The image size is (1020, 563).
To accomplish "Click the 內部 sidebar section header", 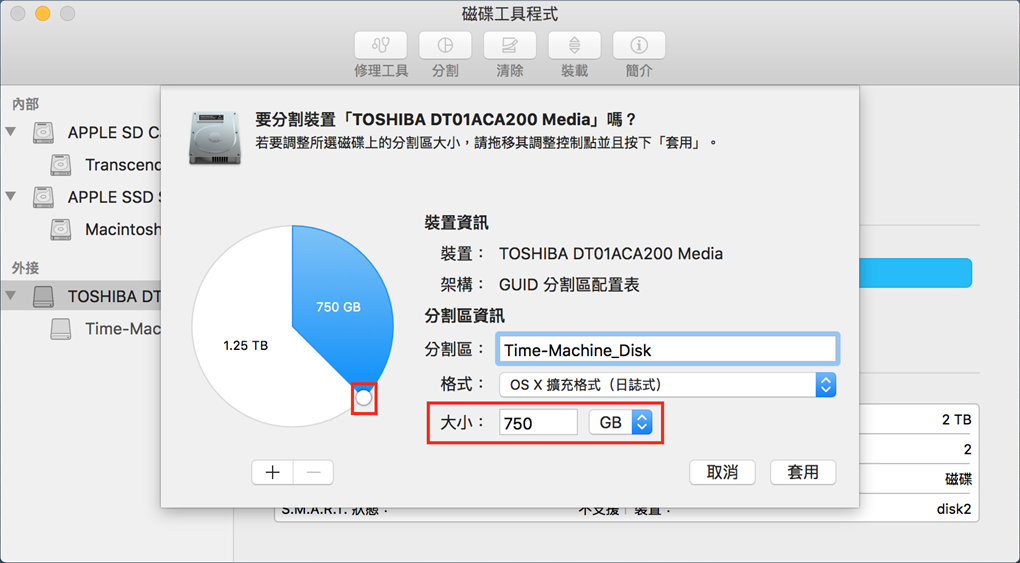I will (25, 104).
